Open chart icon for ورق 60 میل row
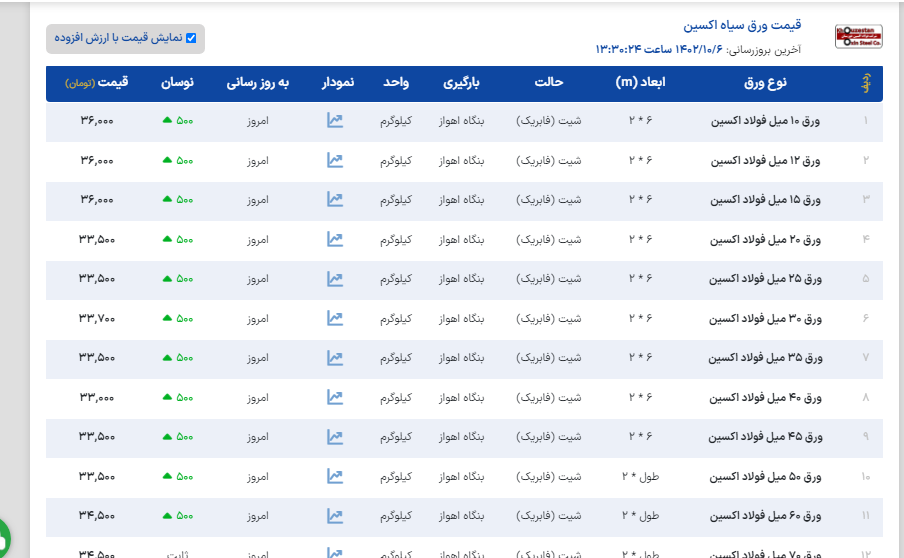Viewport: 904px width, 558px height. (335, 516)
